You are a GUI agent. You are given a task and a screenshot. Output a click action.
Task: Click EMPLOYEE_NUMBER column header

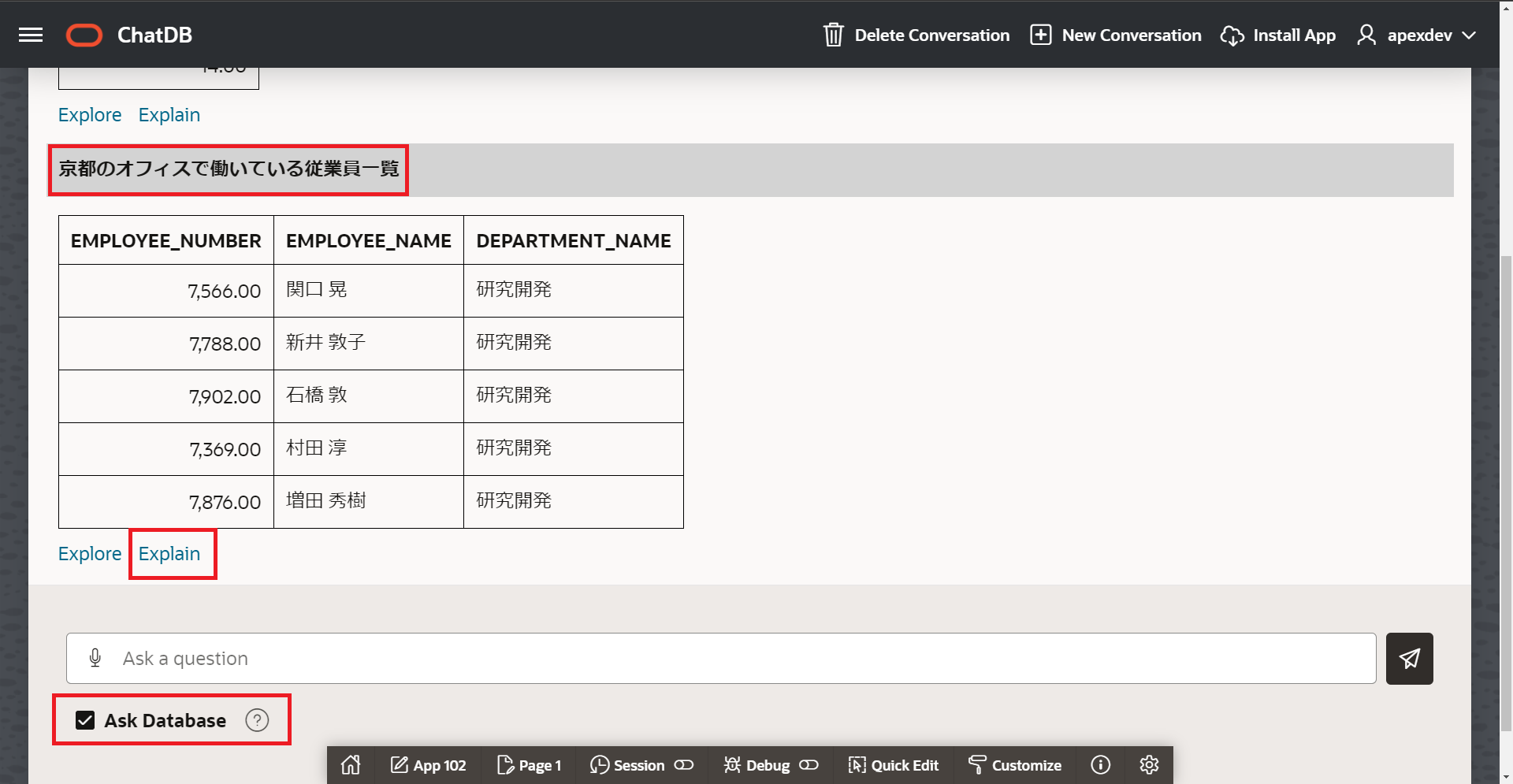(165, 240)
